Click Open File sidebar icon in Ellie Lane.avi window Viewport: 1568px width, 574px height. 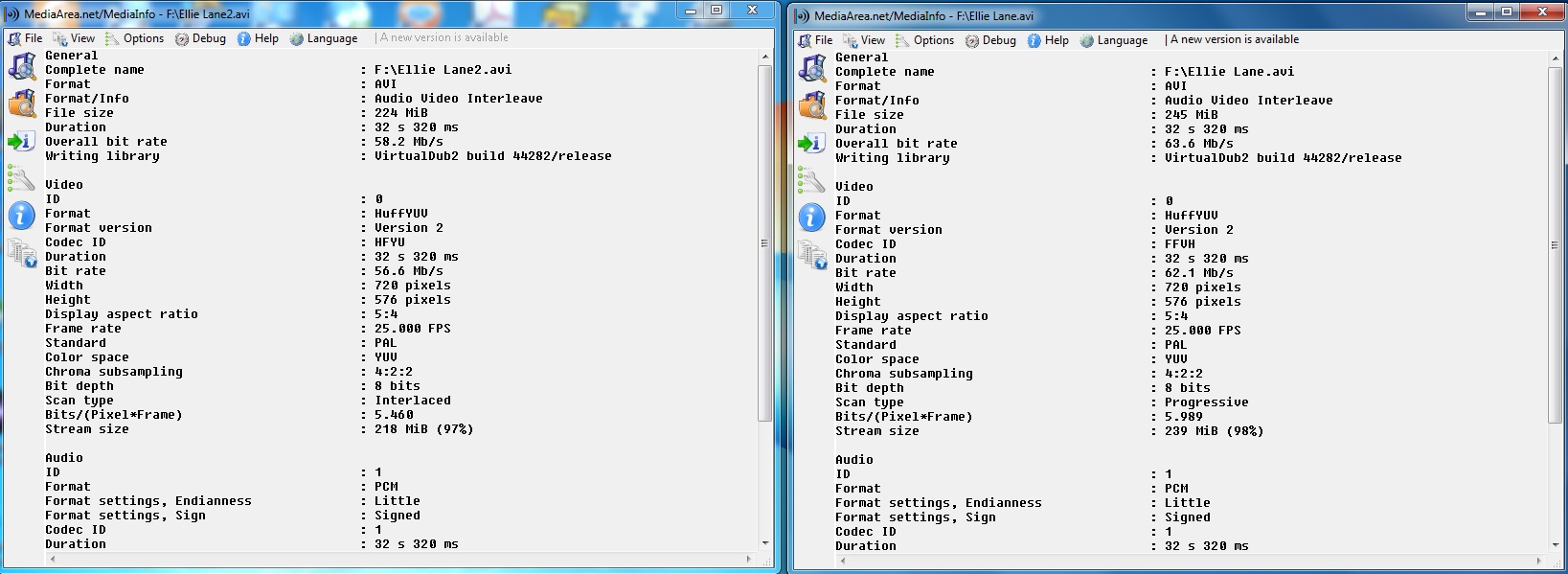point(812,69)
